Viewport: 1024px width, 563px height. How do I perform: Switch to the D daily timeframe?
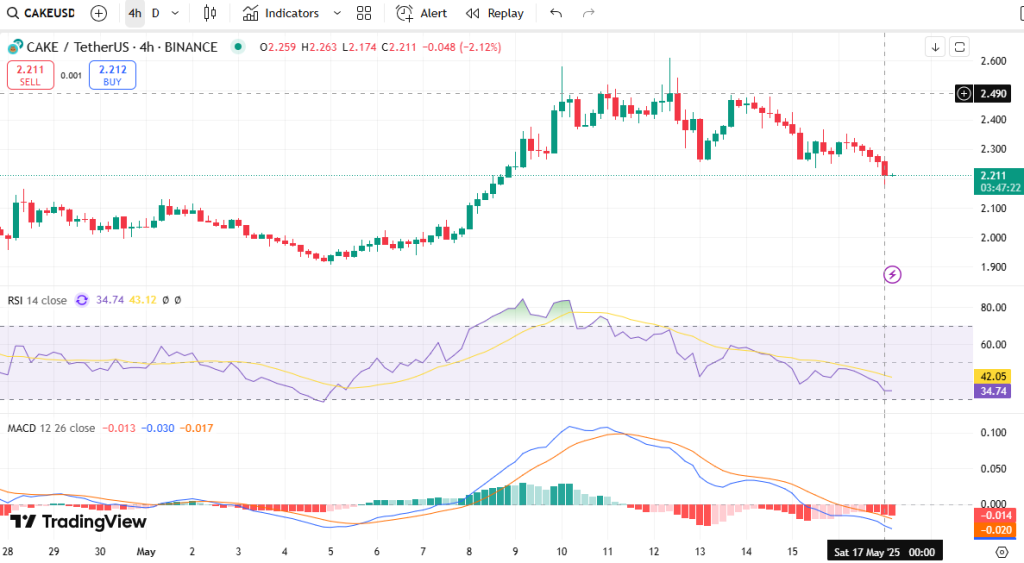pos(155,13)
